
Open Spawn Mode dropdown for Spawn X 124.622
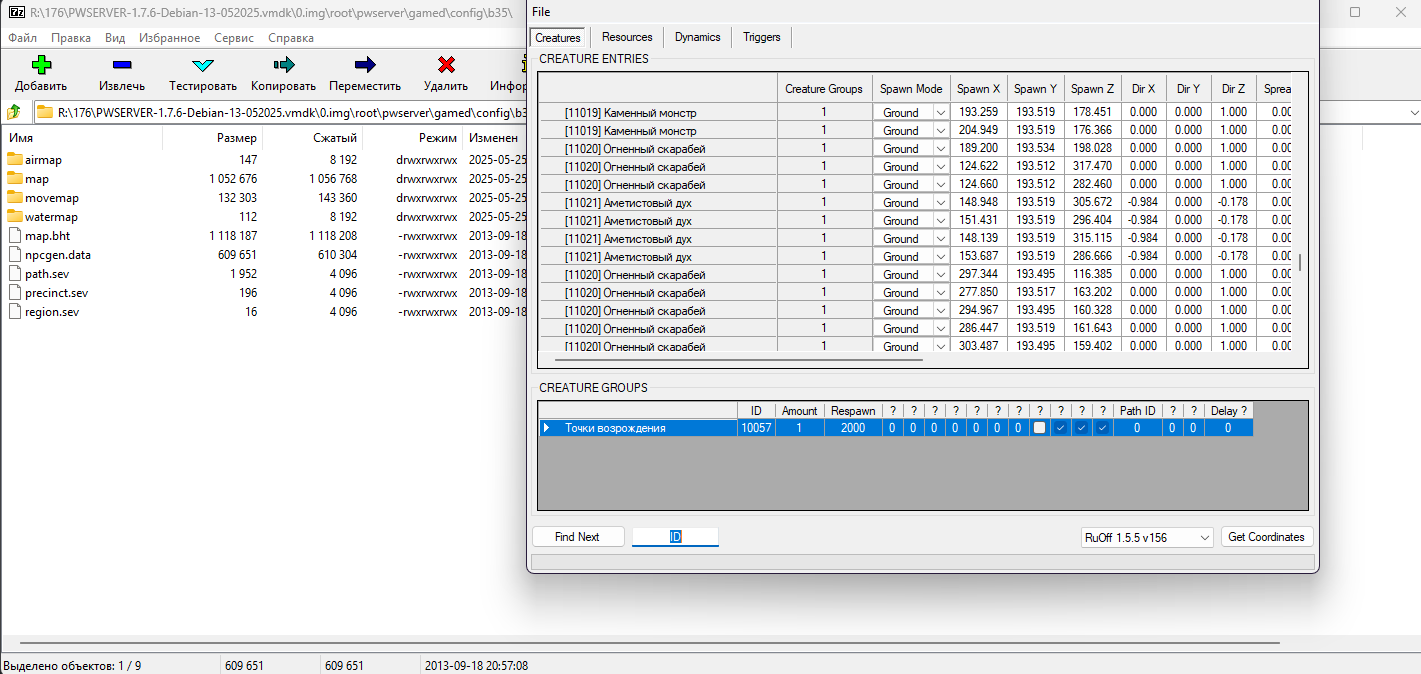point(940,167)
